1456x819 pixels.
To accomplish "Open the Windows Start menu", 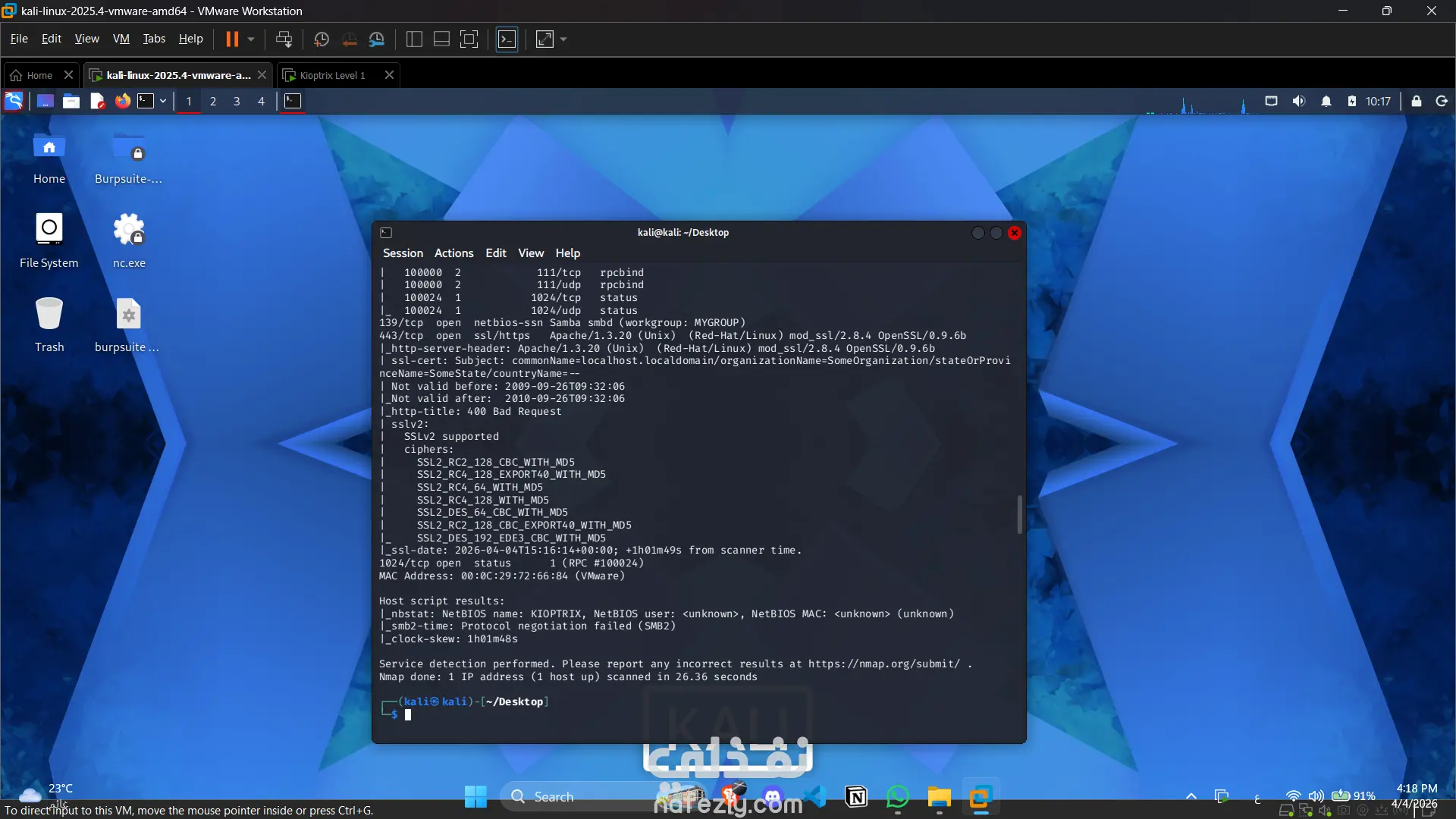I will tap(475, 796).
